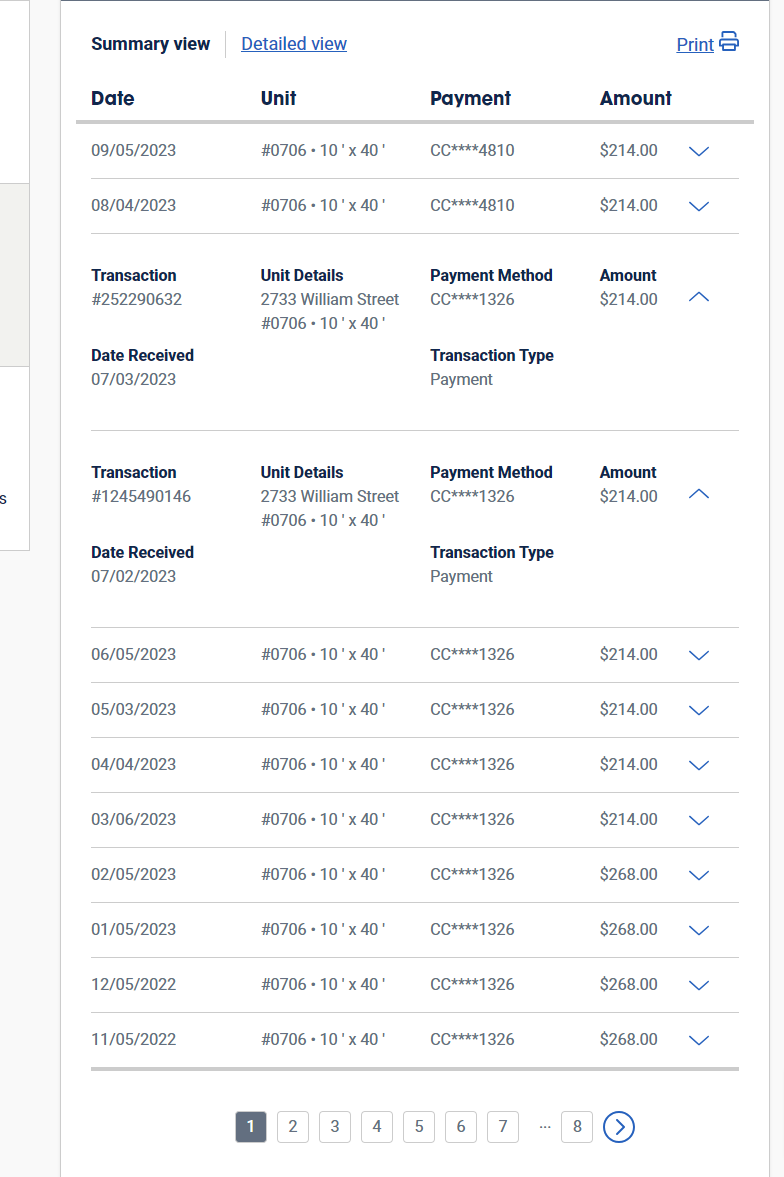Expand the 12/05/2022 payment row
The image size is (784, 1177).
pos(699,985)
